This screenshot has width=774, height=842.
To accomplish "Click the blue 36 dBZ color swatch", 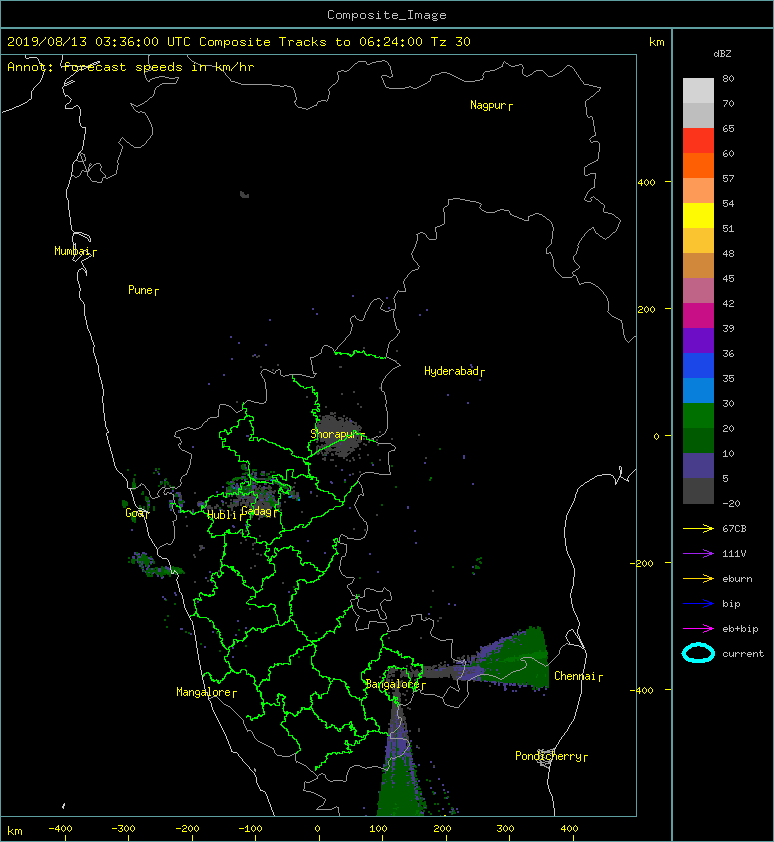I will click(698, 366).
